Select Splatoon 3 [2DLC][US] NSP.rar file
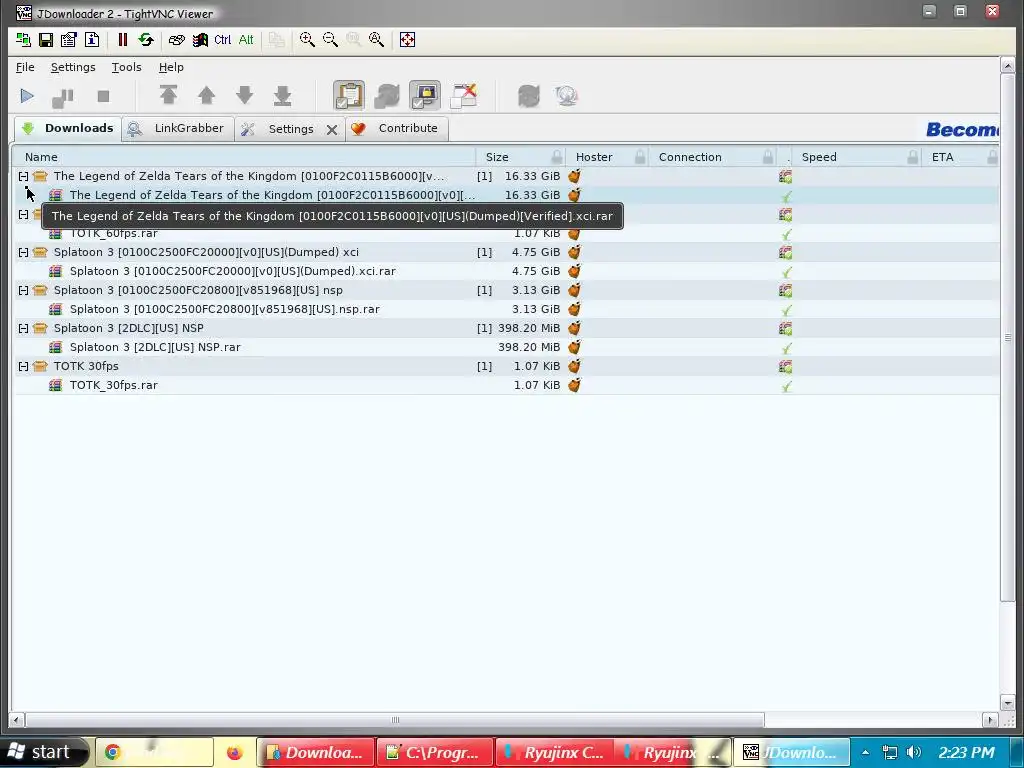The width and height of the screenshot is (1024, 768). point(507,347)
